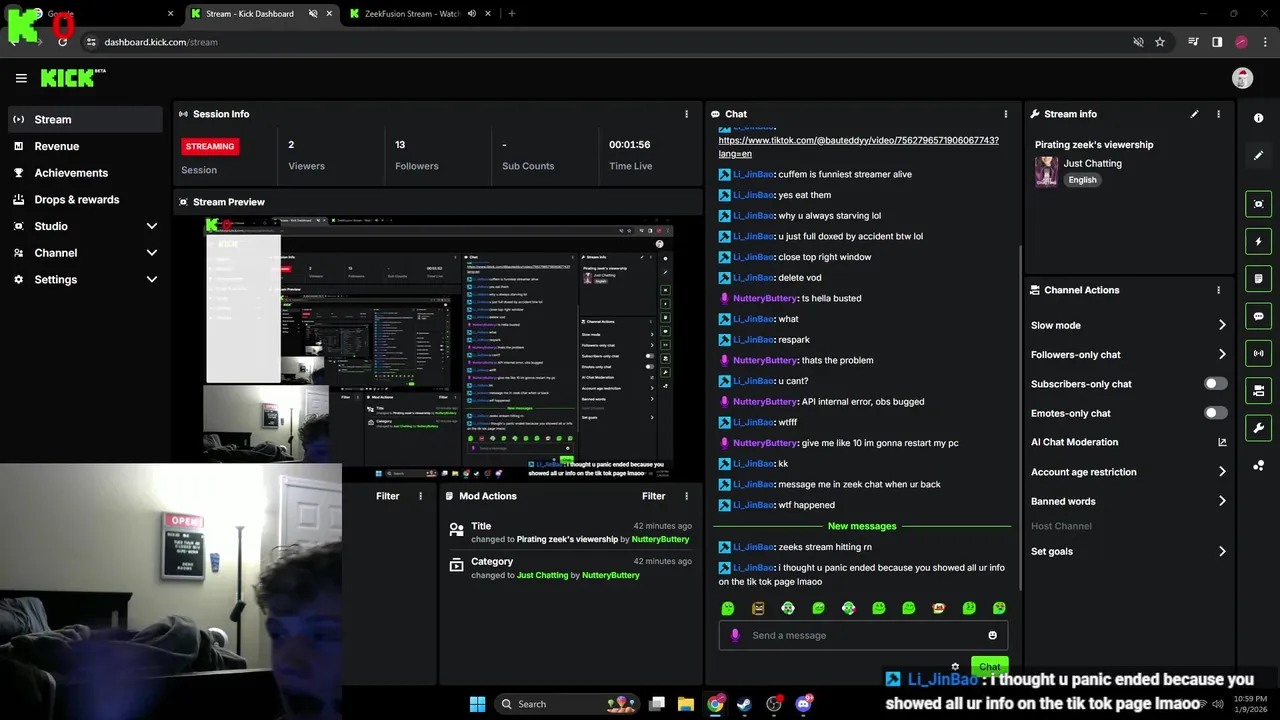
Task: Open the Windows Start menu
Action: tap(478, 704)
